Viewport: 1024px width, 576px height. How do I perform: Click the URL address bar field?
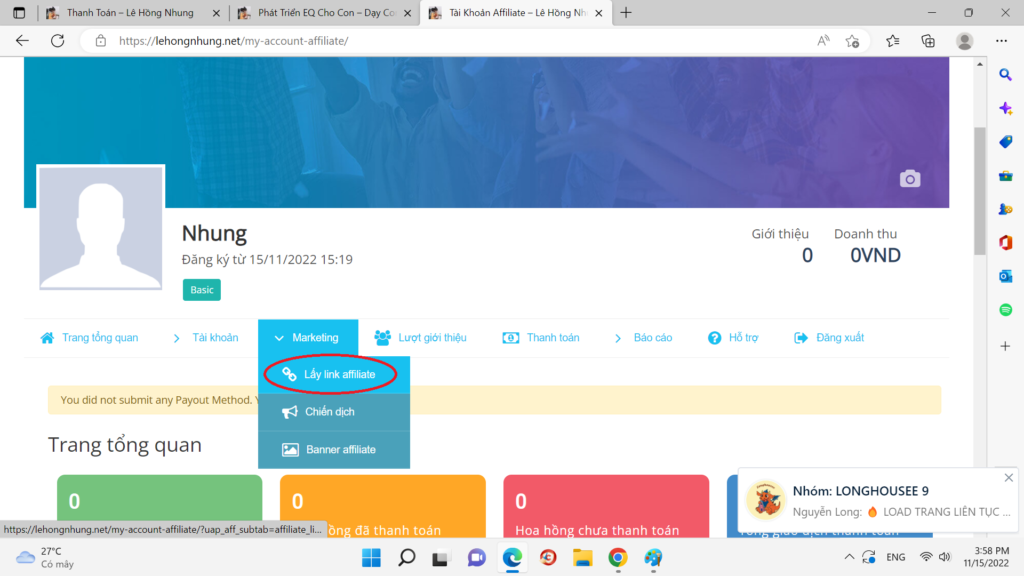pos(451,41)
